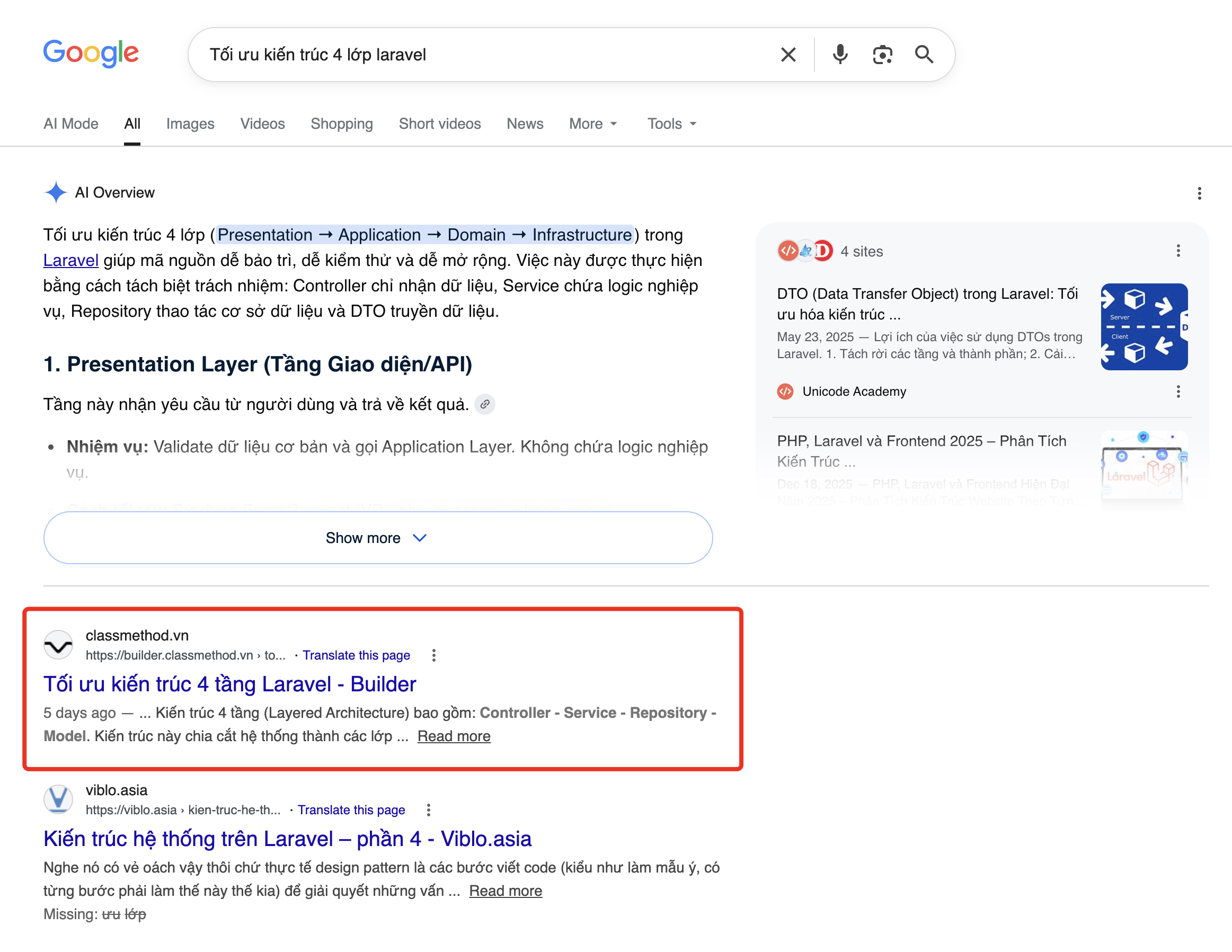Translate the classmethod.vn result page
This screenshot has width=1232, height=952.
[x=357, y=655]
